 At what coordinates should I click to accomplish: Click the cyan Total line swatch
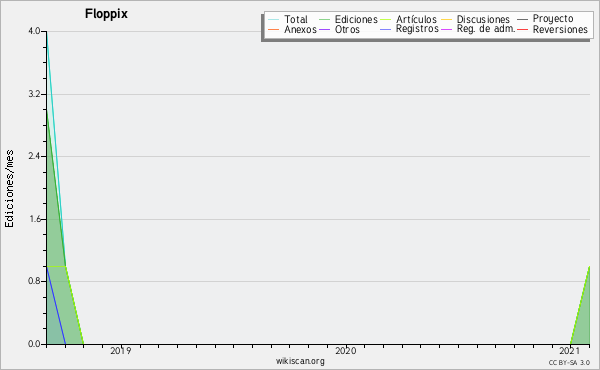pos(274,19)
